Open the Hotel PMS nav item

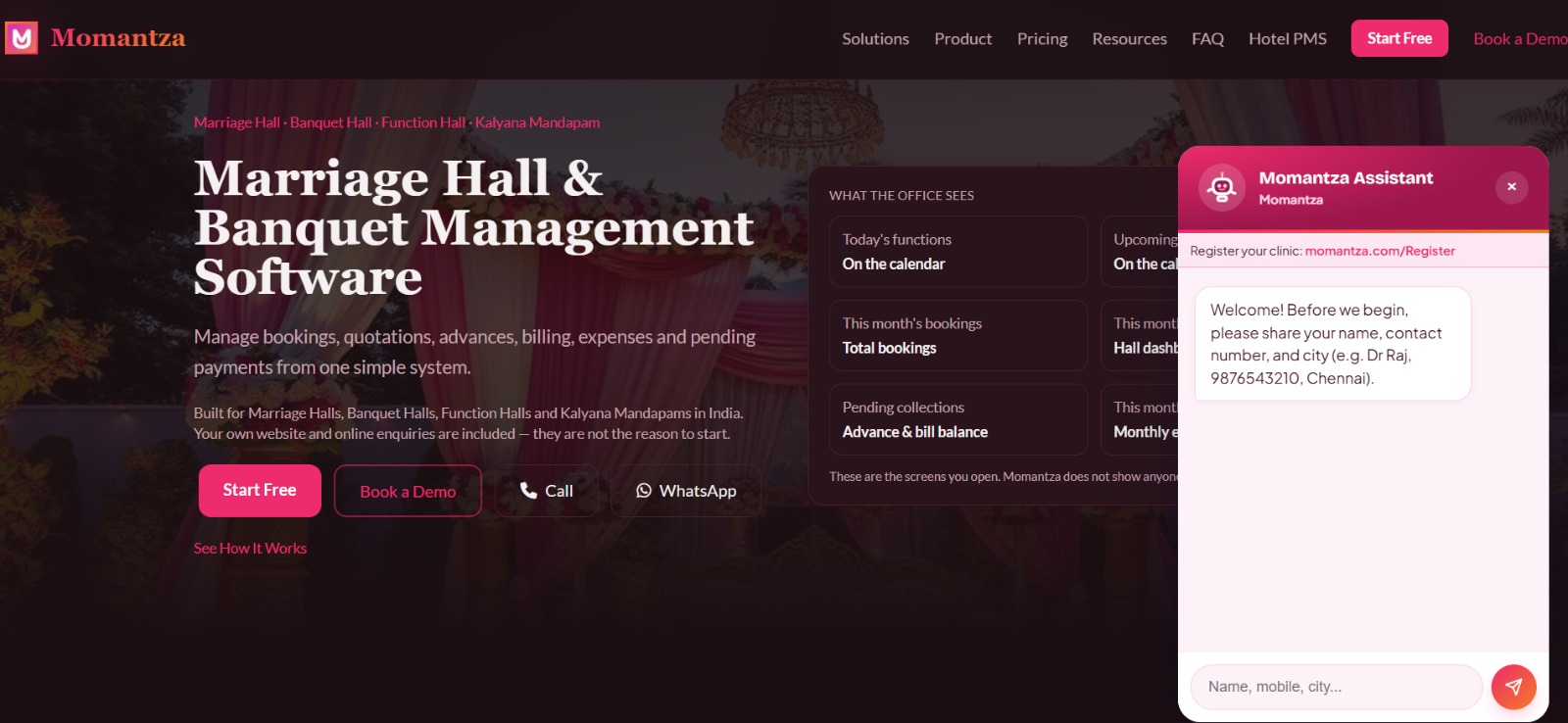click(x=1288, y=39)
